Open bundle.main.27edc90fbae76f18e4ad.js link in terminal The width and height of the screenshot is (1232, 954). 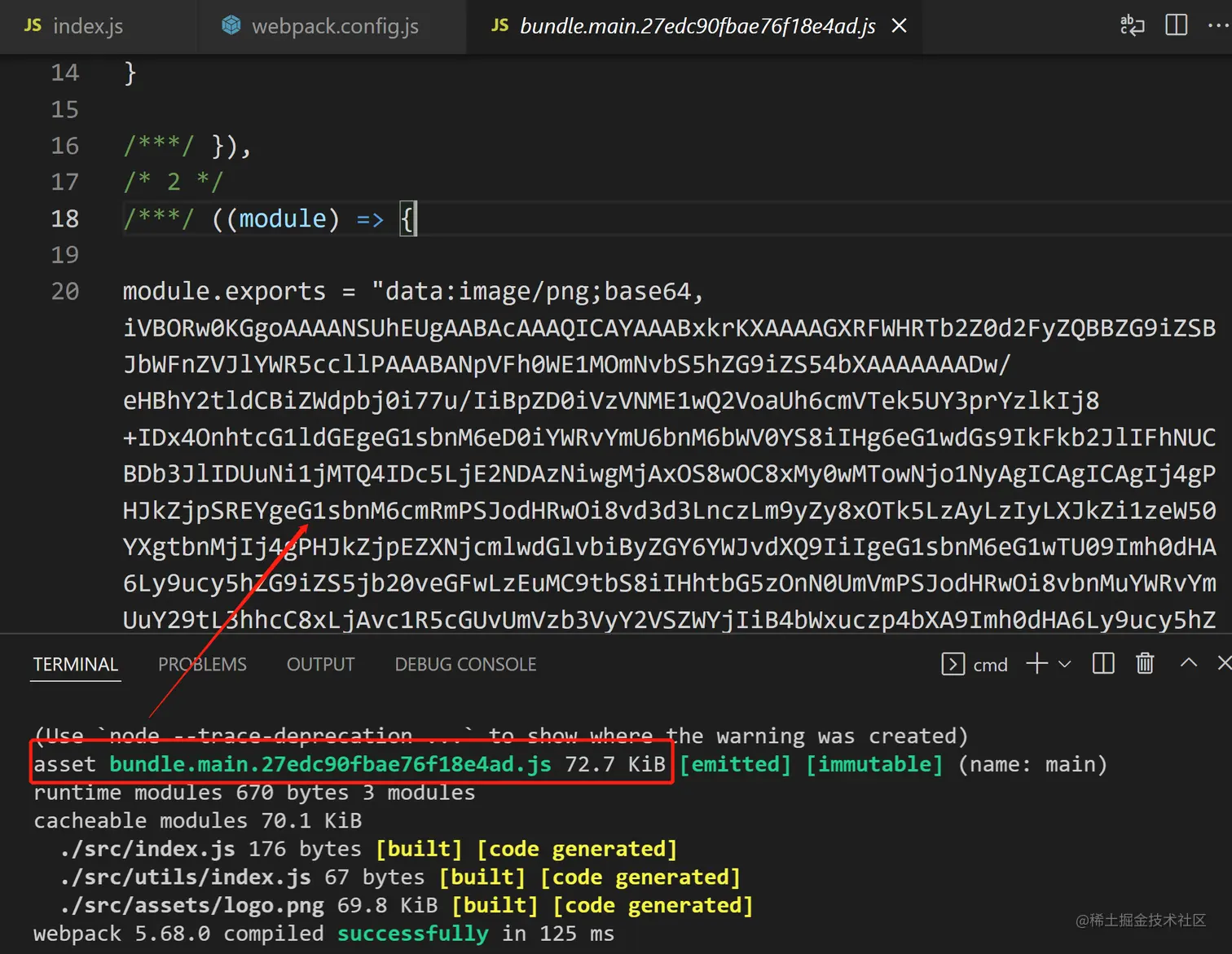[330, 764]
